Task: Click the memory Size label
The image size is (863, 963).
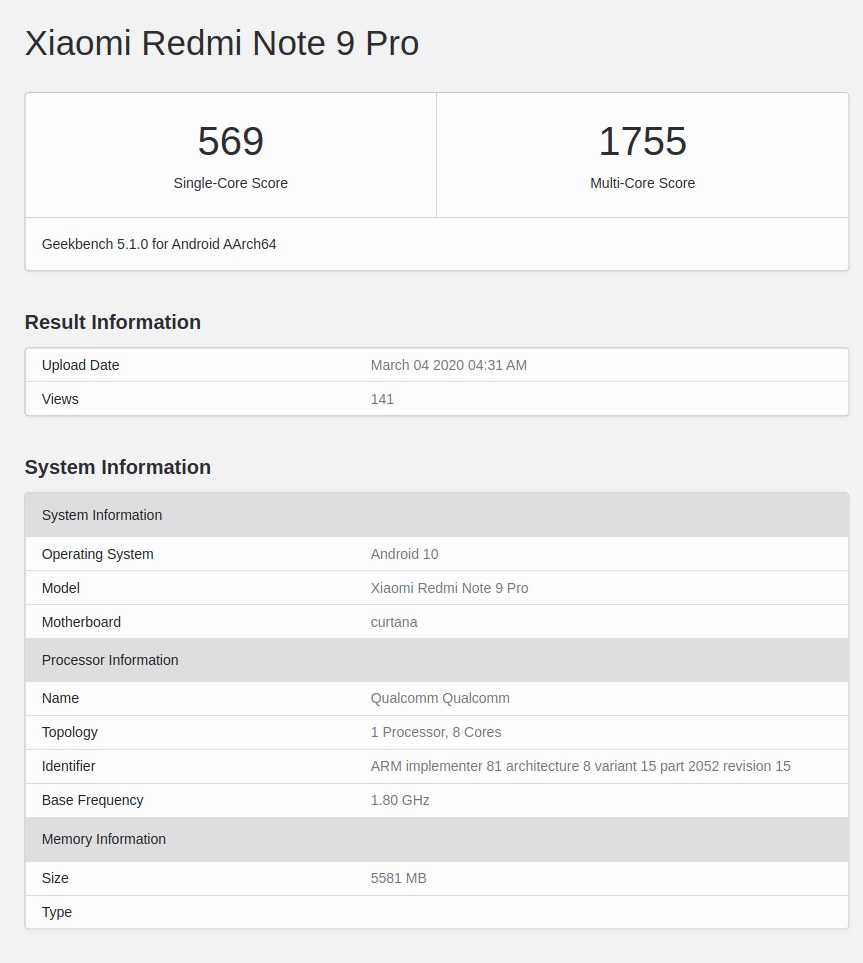Action: [55, 878]
